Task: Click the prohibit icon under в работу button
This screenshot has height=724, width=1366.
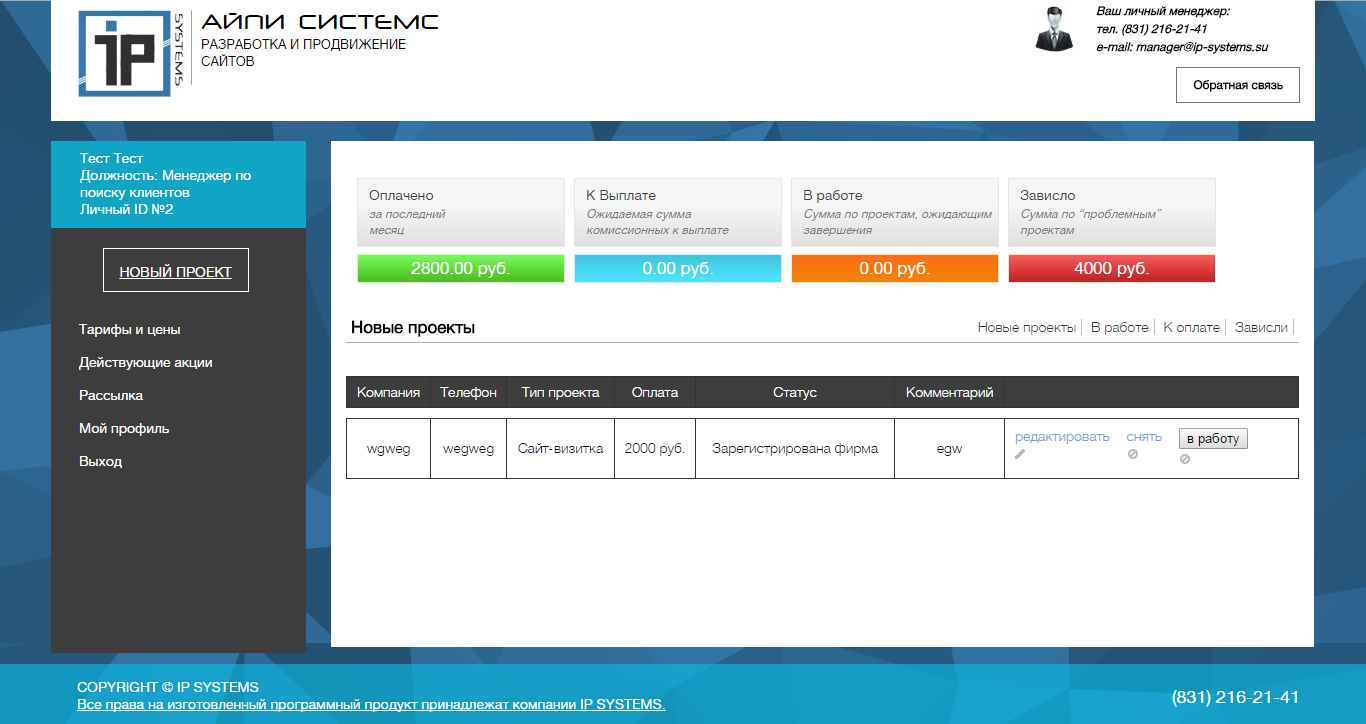Action: [1186, 459]
